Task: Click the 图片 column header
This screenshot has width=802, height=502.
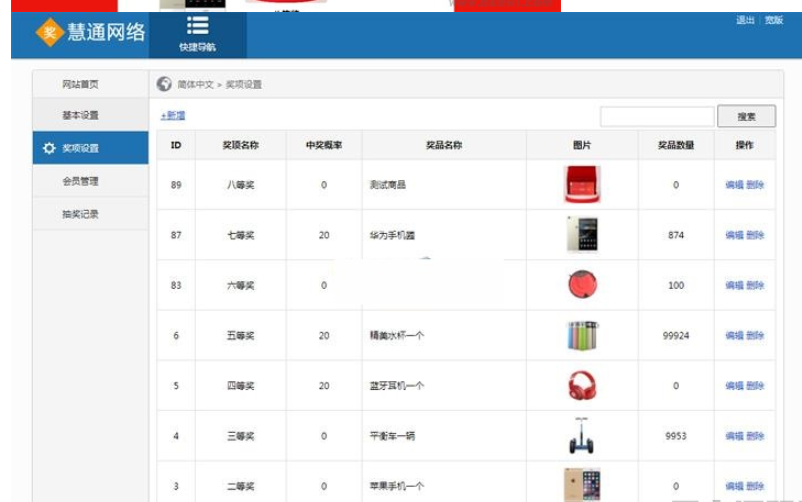Action: point(582,145)
